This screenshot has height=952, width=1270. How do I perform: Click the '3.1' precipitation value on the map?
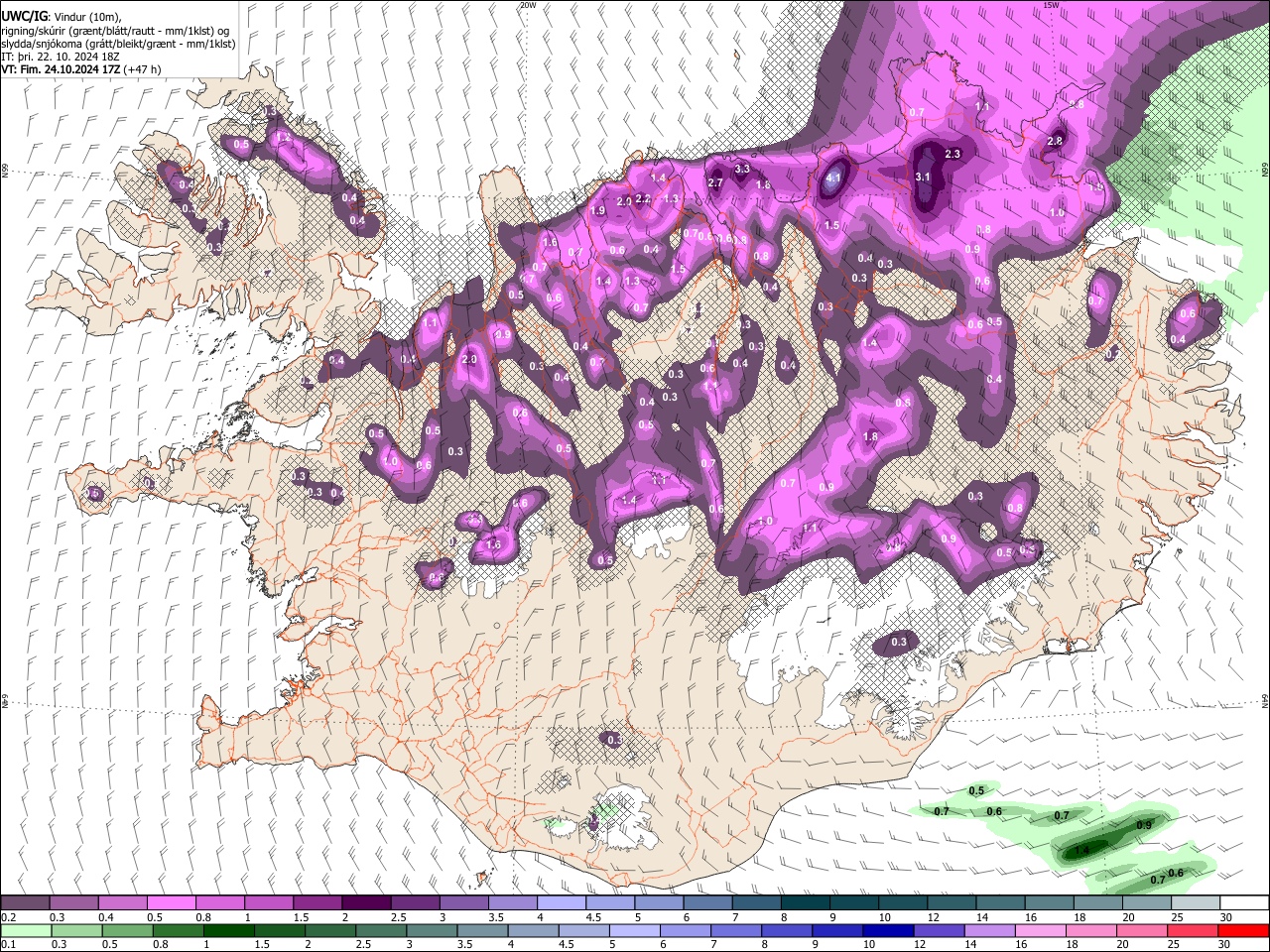pyautogui.click(x=923, y=177)
